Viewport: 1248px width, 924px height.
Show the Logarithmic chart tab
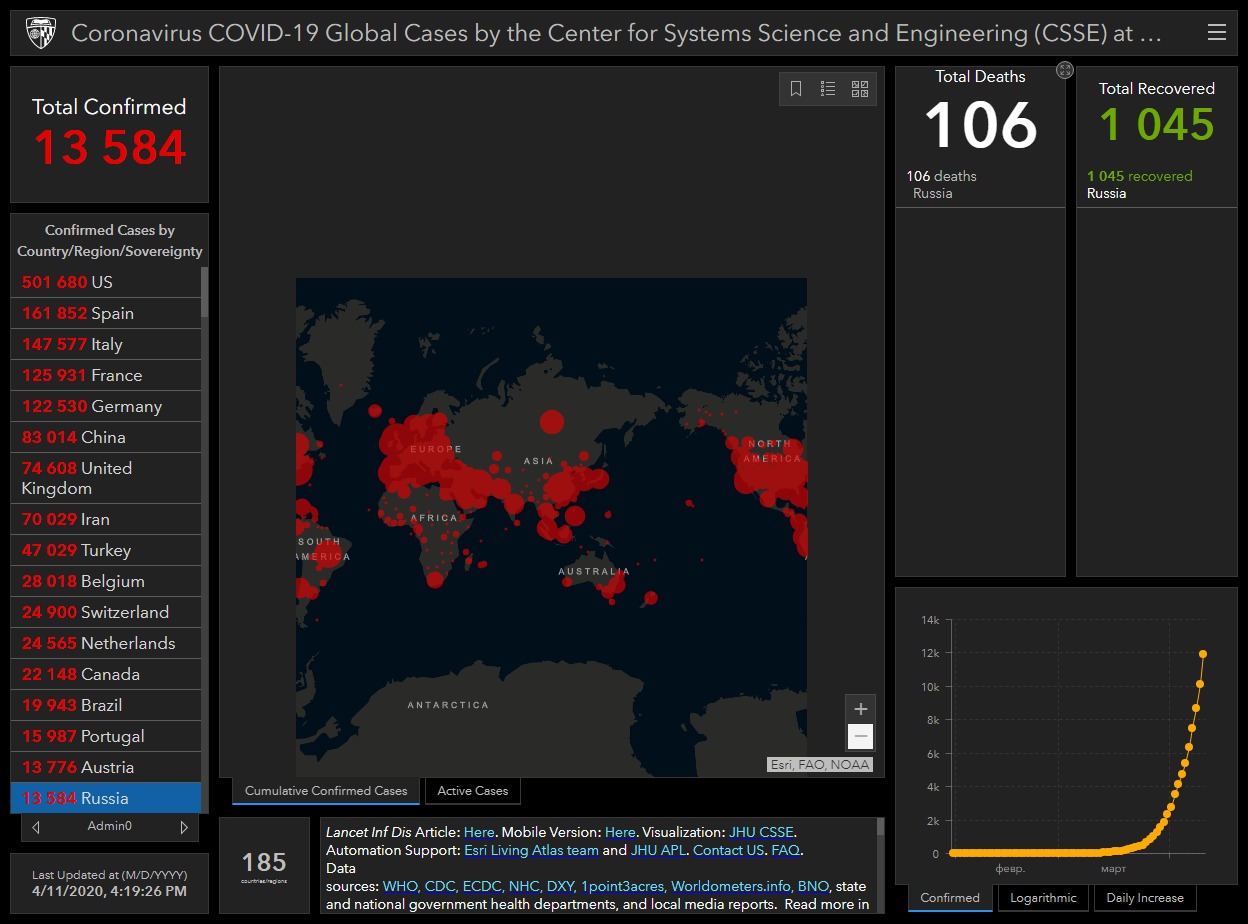click(1043, 898)
